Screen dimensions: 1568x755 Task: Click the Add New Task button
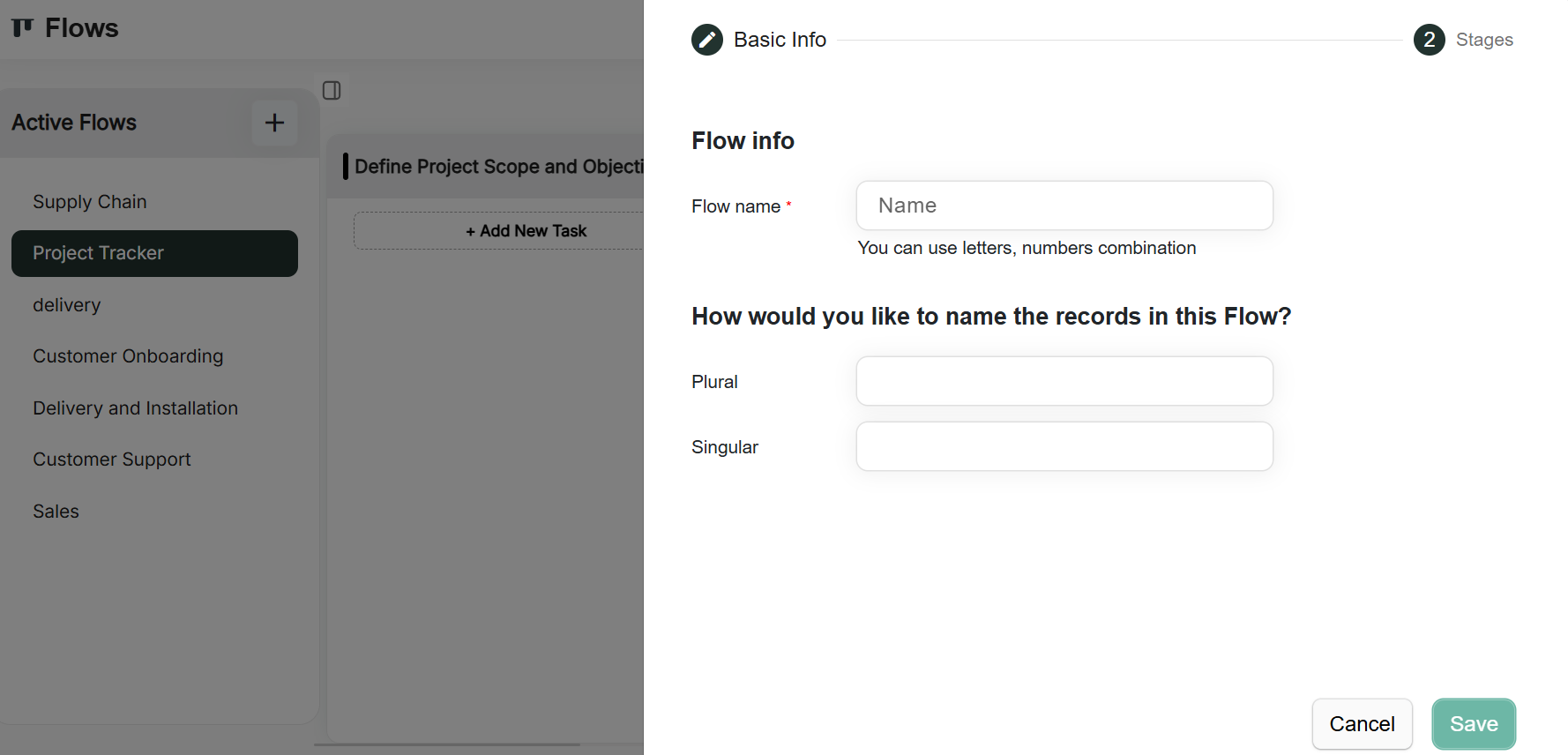click(x=526, y=231)
